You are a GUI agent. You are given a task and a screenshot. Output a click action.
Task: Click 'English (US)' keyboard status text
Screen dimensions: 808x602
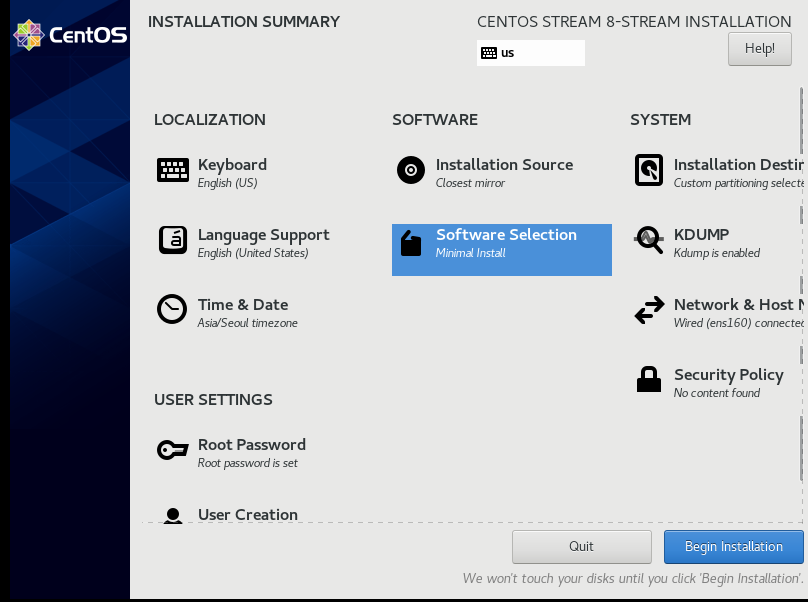pos(227,183)
